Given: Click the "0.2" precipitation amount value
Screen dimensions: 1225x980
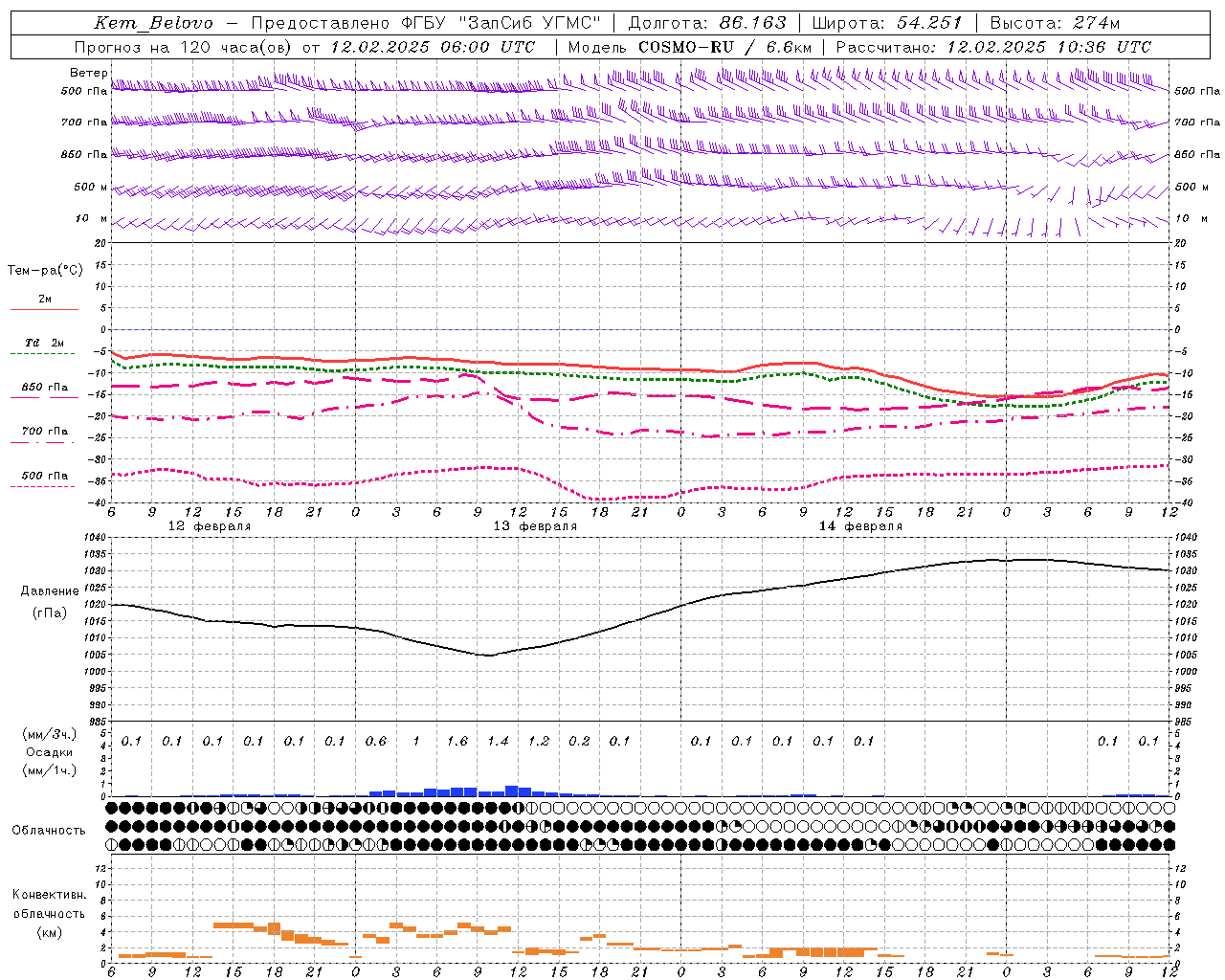Looking at the screenshot, I should click(579, 741).
